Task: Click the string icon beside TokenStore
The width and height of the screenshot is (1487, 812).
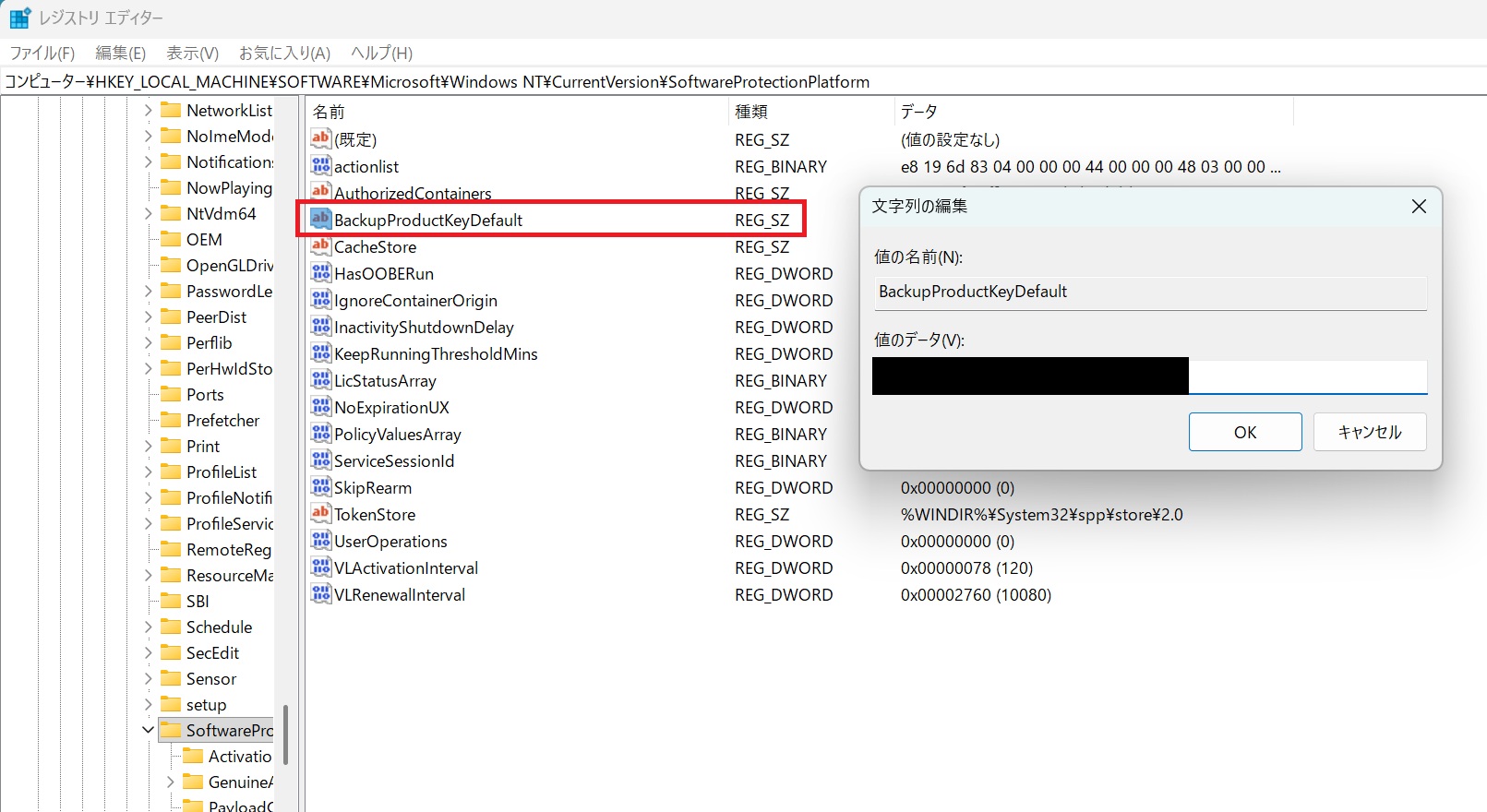Action: coord(320,514)
